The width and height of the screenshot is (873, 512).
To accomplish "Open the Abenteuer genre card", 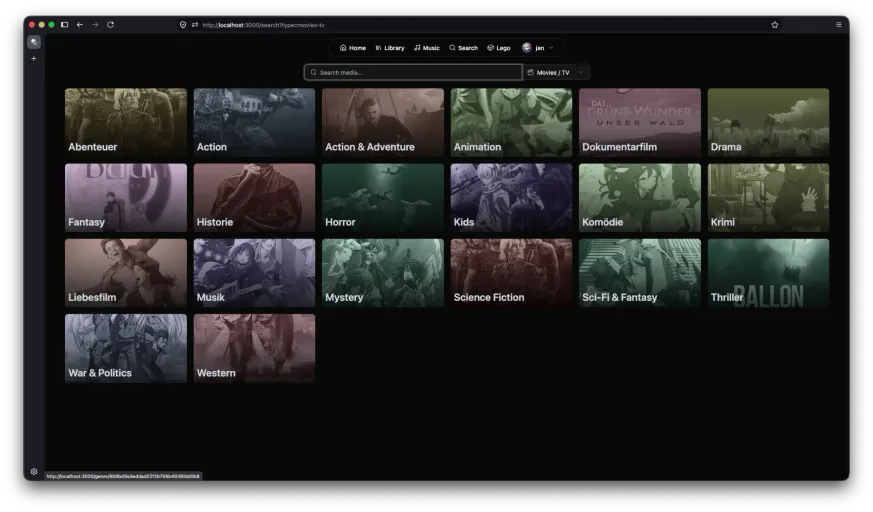I will 126,122.
